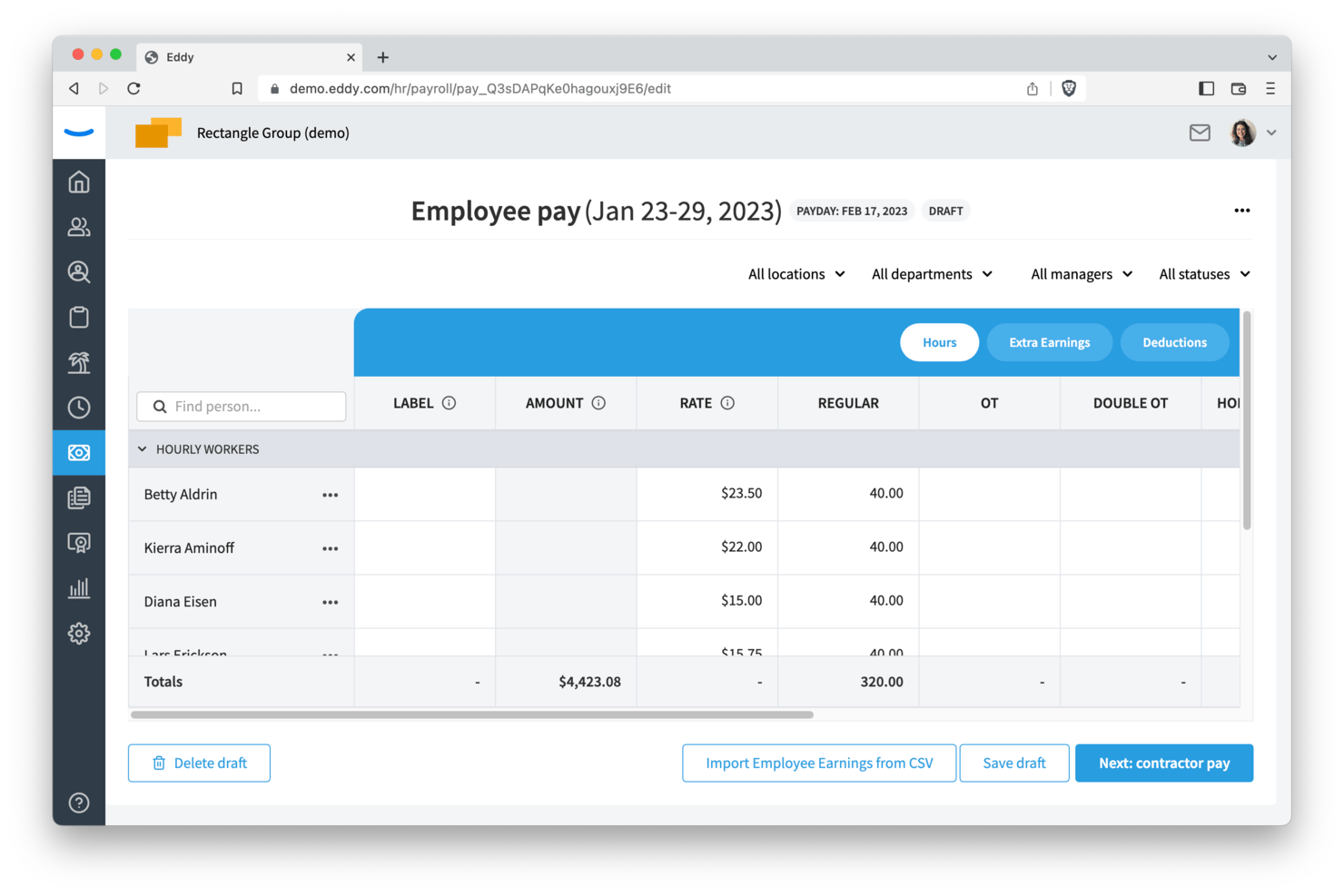
Task: Open the help question mark icon
Action: click(79, 802)
